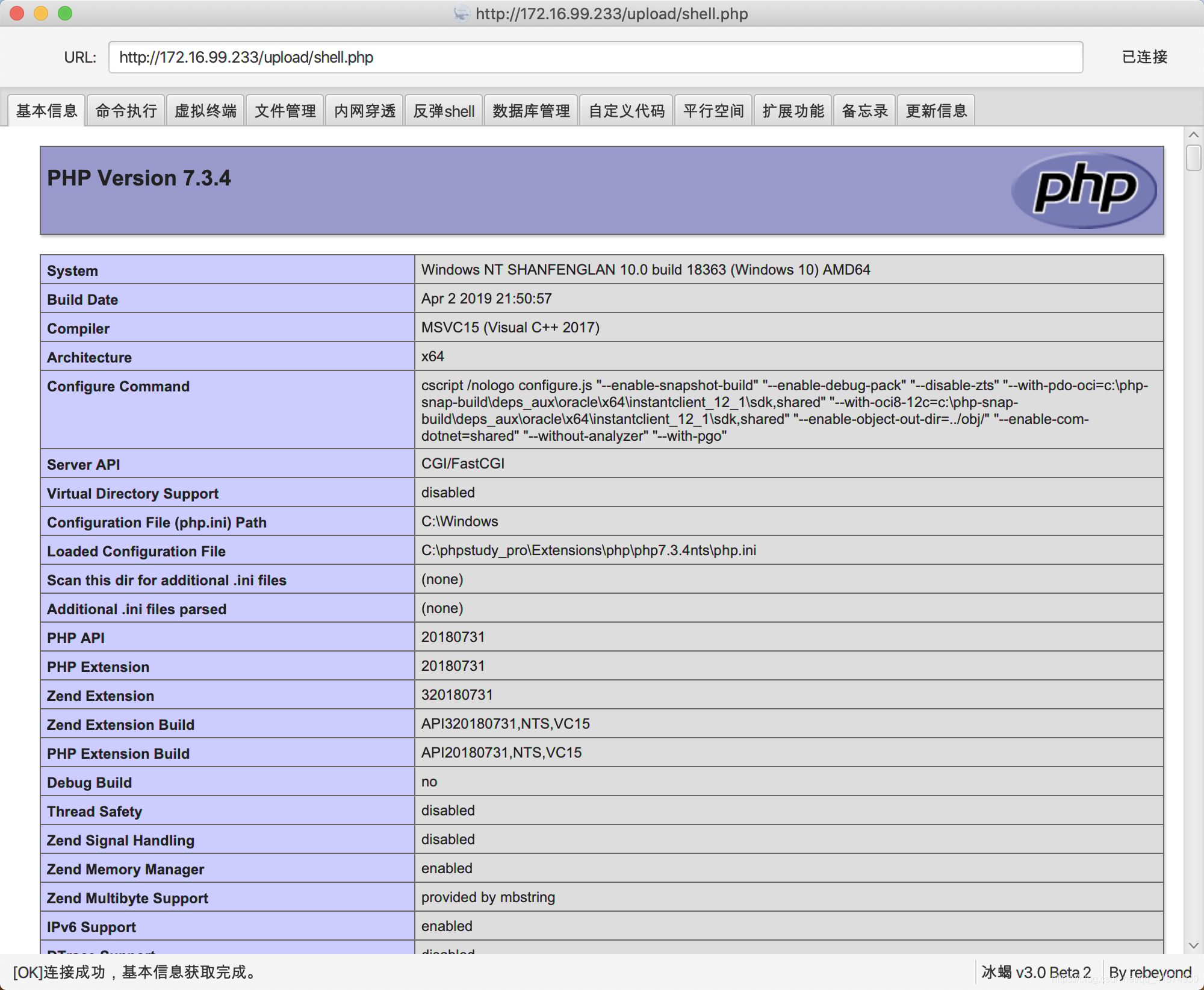The height and width of the screenshot is (990, 1204).
Task: Switch to the 命令执行 tab
Action: click(126, 111)
